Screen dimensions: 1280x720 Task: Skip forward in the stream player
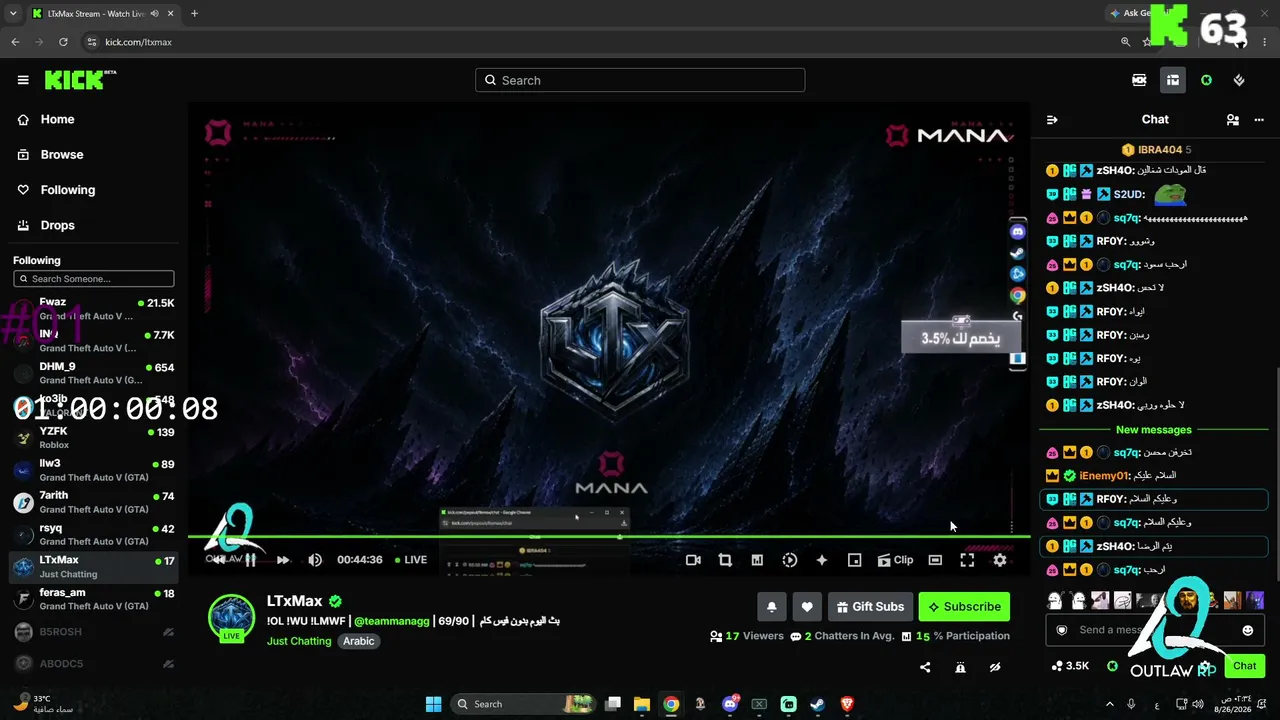click(283, 560)
